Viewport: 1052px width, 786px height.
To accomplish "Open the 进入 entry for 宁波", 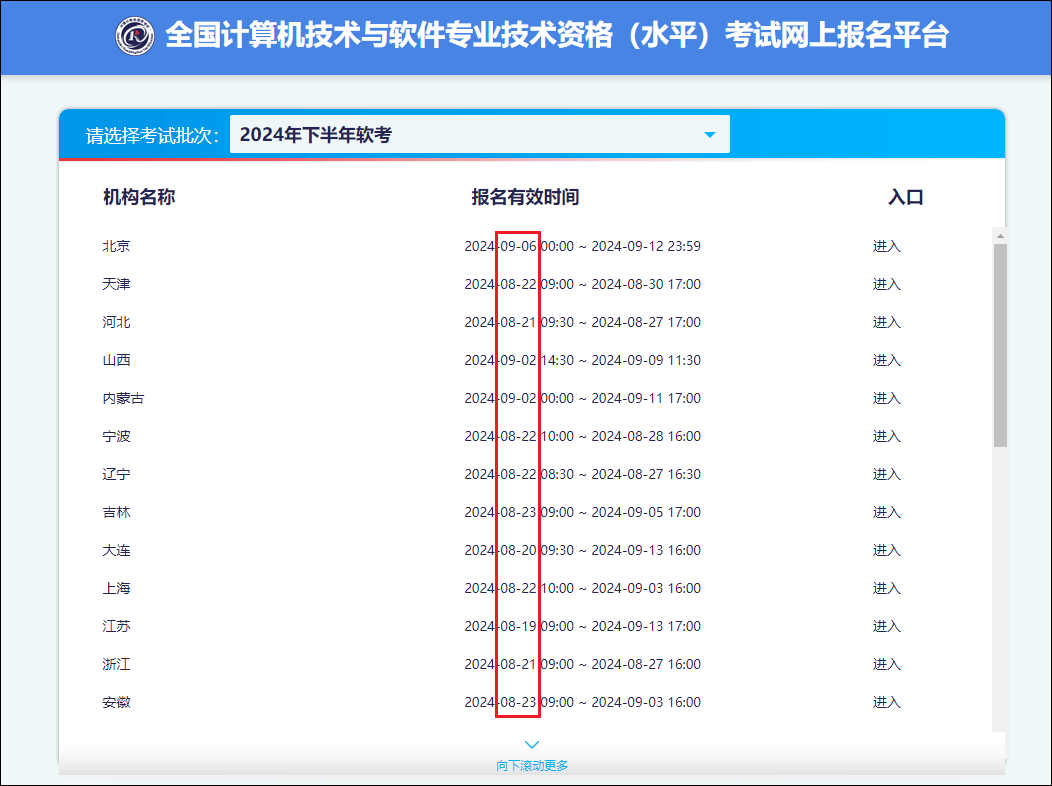I will click(x=886, y=435).
